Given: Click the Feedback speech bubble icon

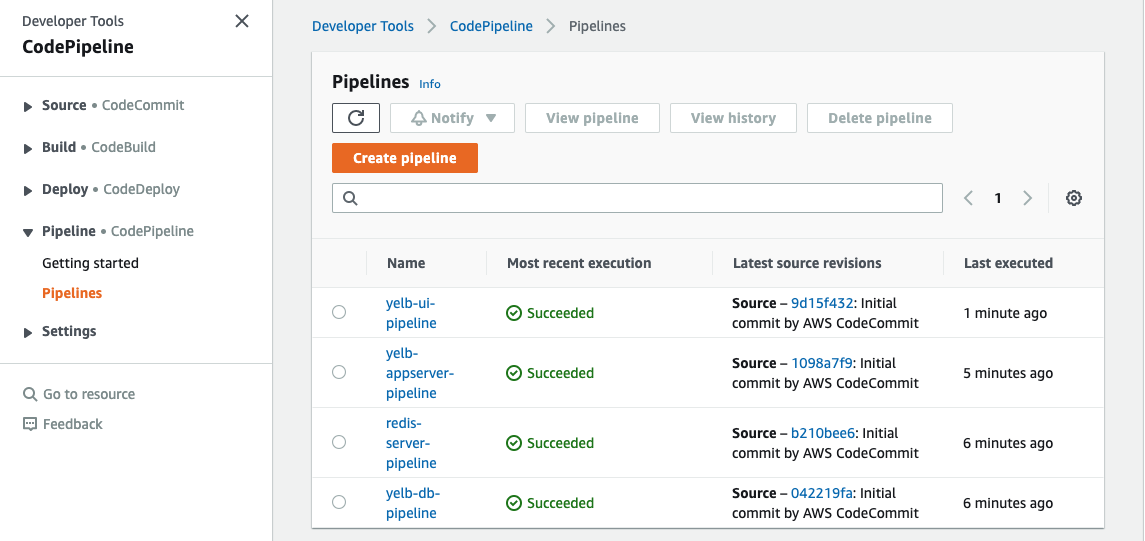Looking at the screenshot, I should click(30, 424).
